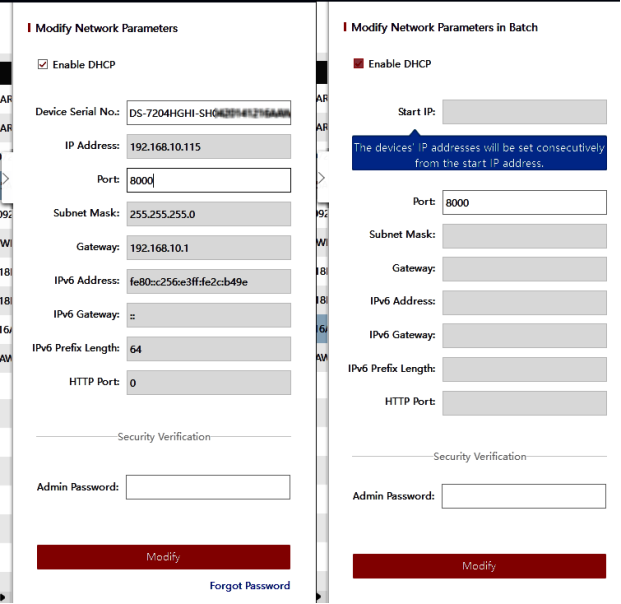Click the empty Gateway field in the batch panel
This screenshot has height=604, width=621.
coord(524,269)
